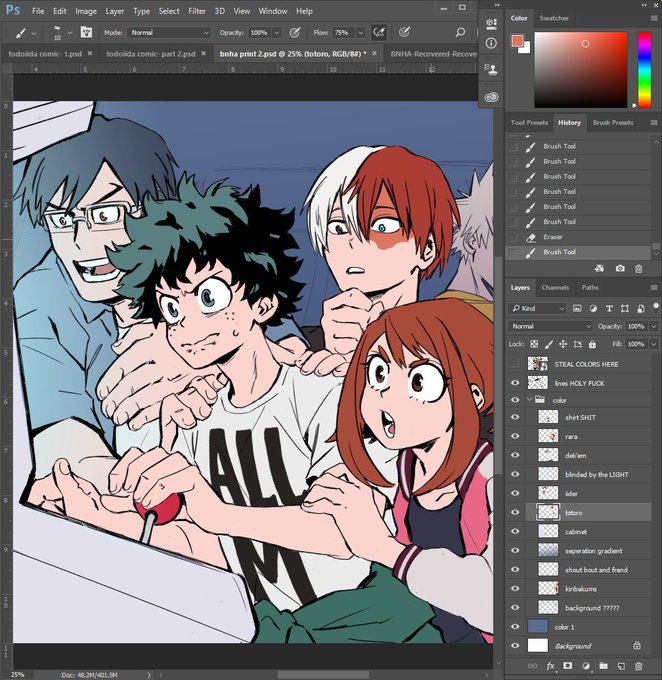Create a new history snapshot camera icon
662x680 pixels.
(x=620, y=268)
